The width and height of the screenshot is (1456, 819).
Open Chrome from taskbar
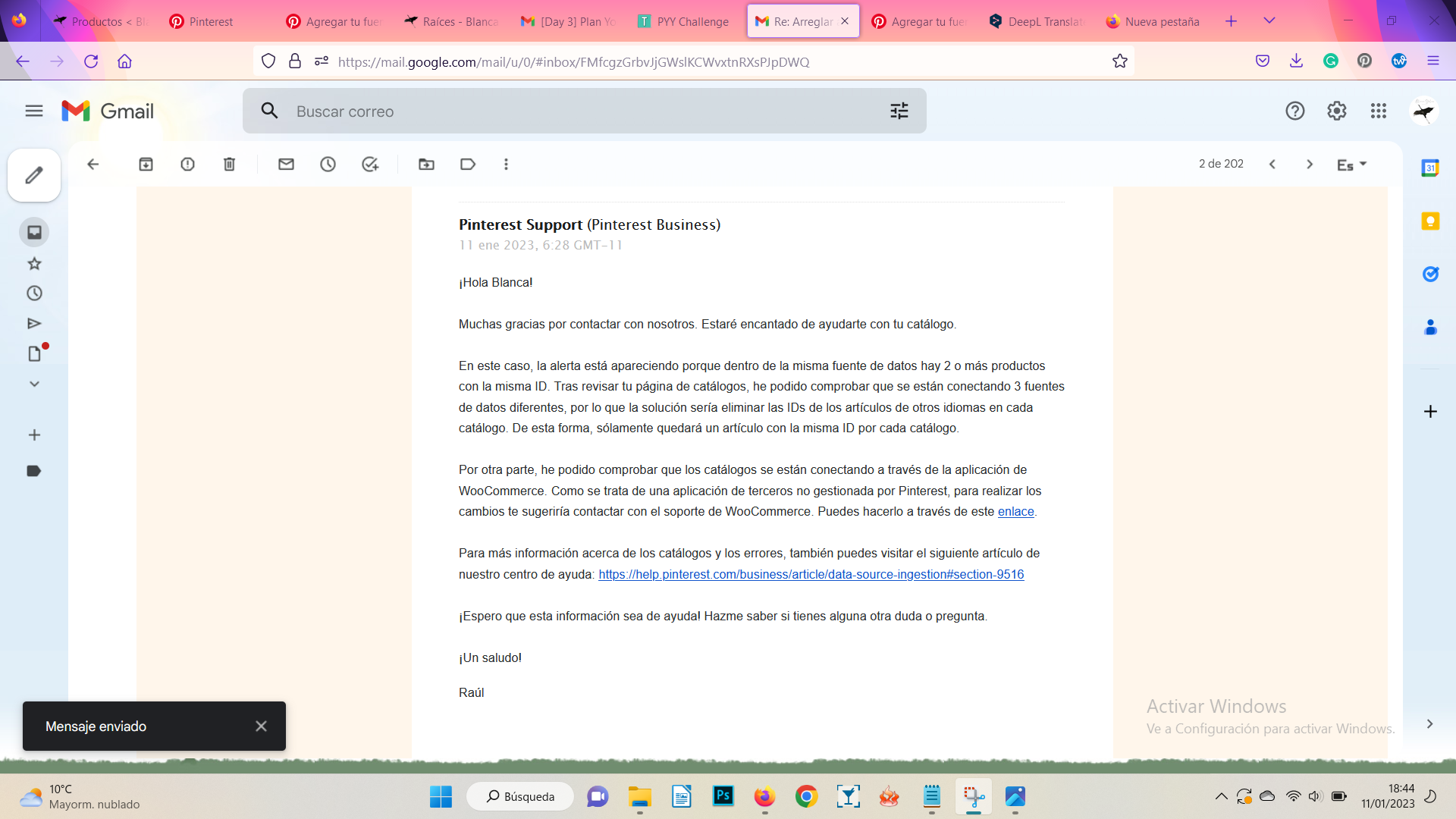[x=806, y=796]
